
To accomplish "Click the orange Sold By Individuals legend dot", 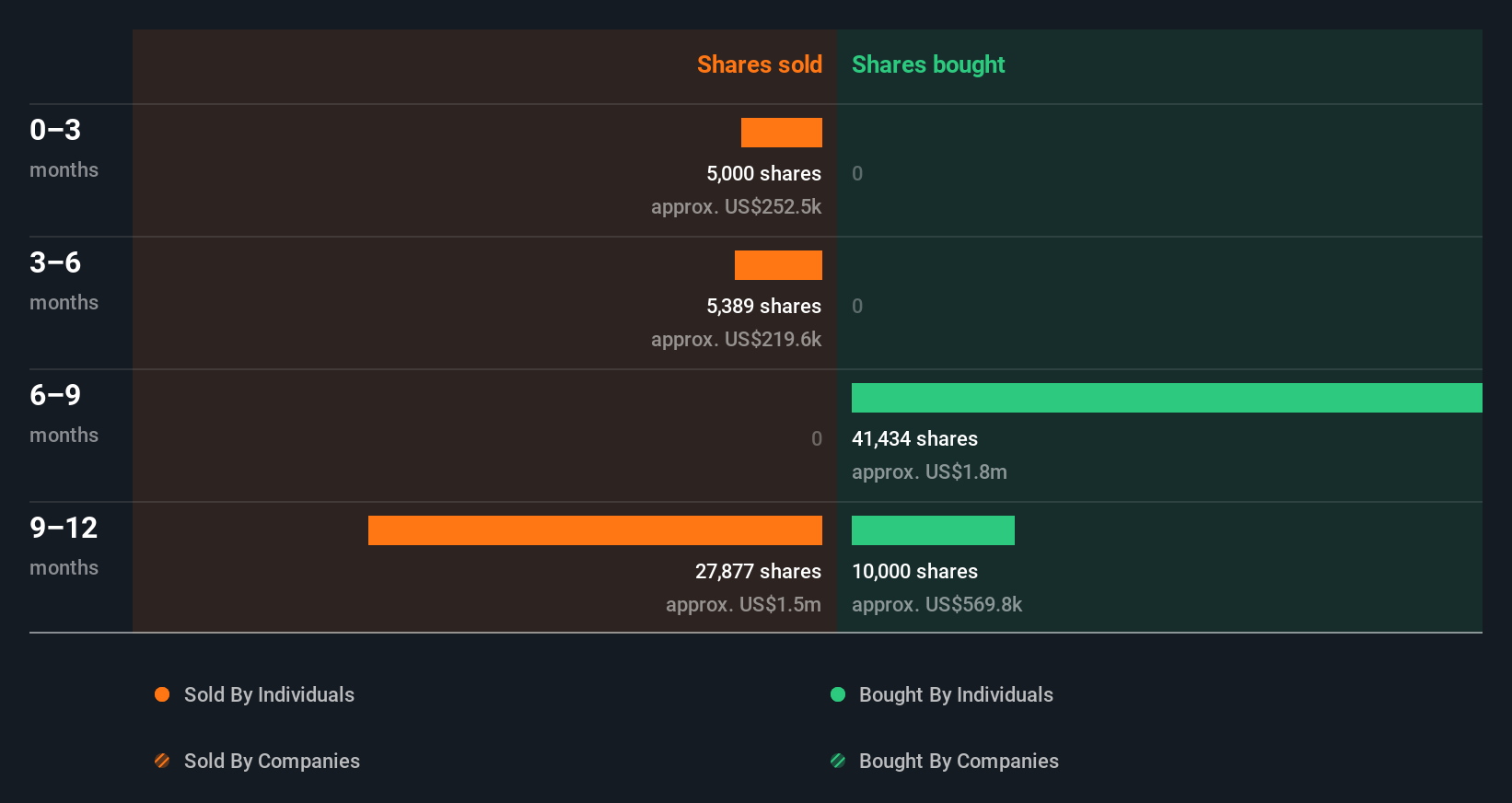I will click(162, 694).
